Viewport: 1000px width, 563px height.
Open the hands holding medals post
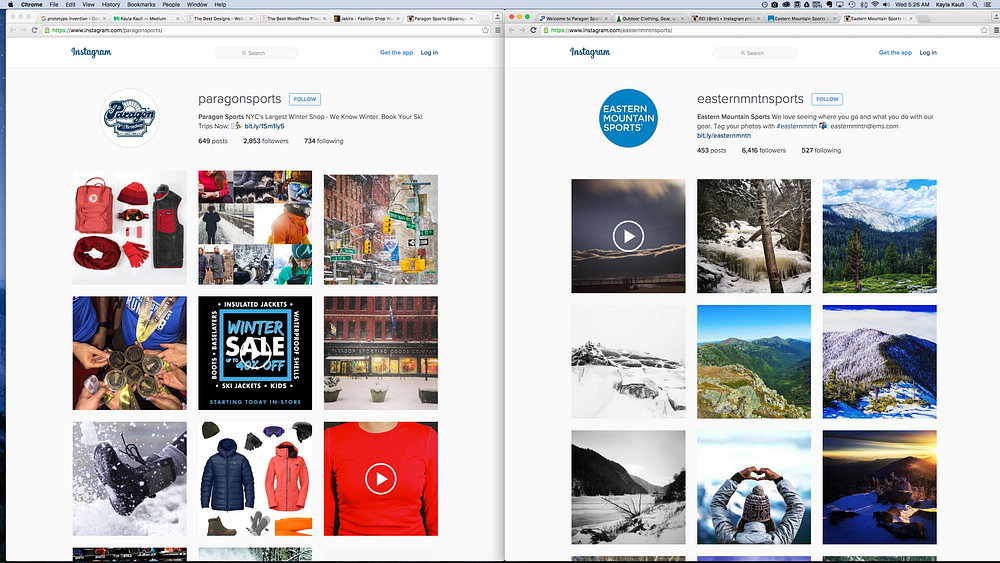(129, 353)
